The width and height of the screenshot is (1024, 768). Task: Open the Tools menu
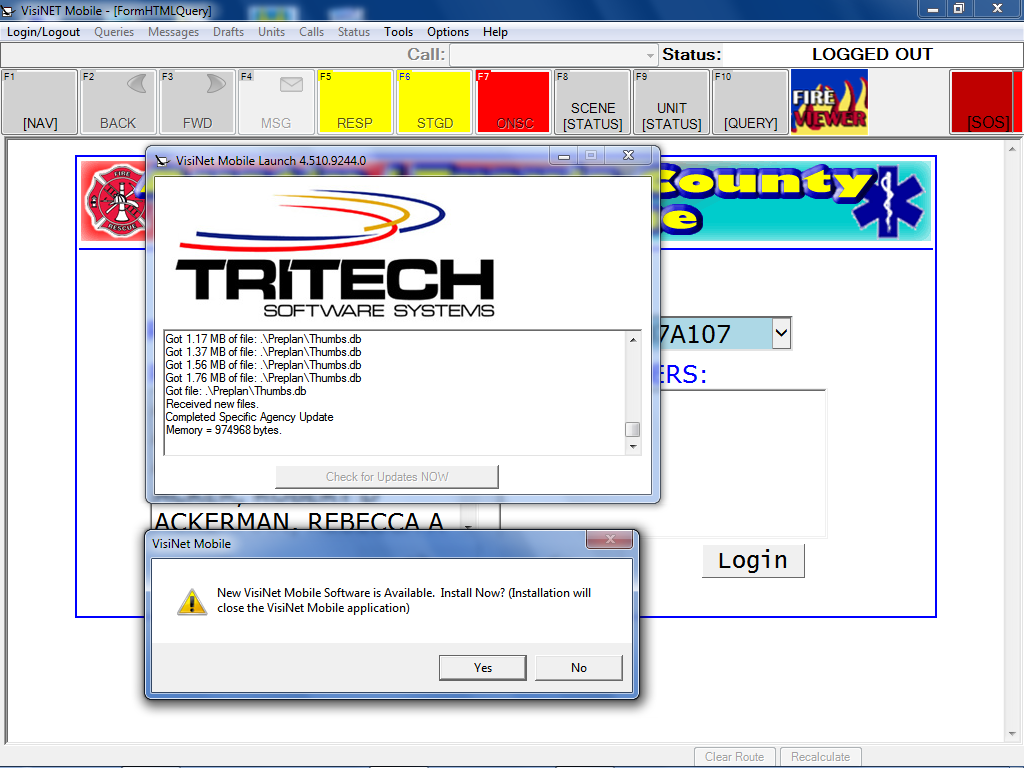tap(398, 32)
